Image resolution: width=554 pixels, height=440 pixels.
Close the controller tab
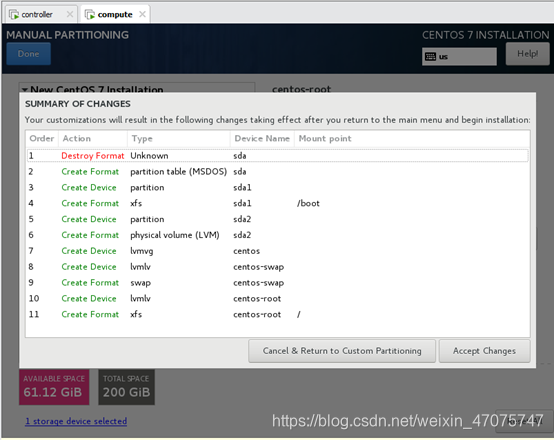pyautogui.click(x=70, y=14)
